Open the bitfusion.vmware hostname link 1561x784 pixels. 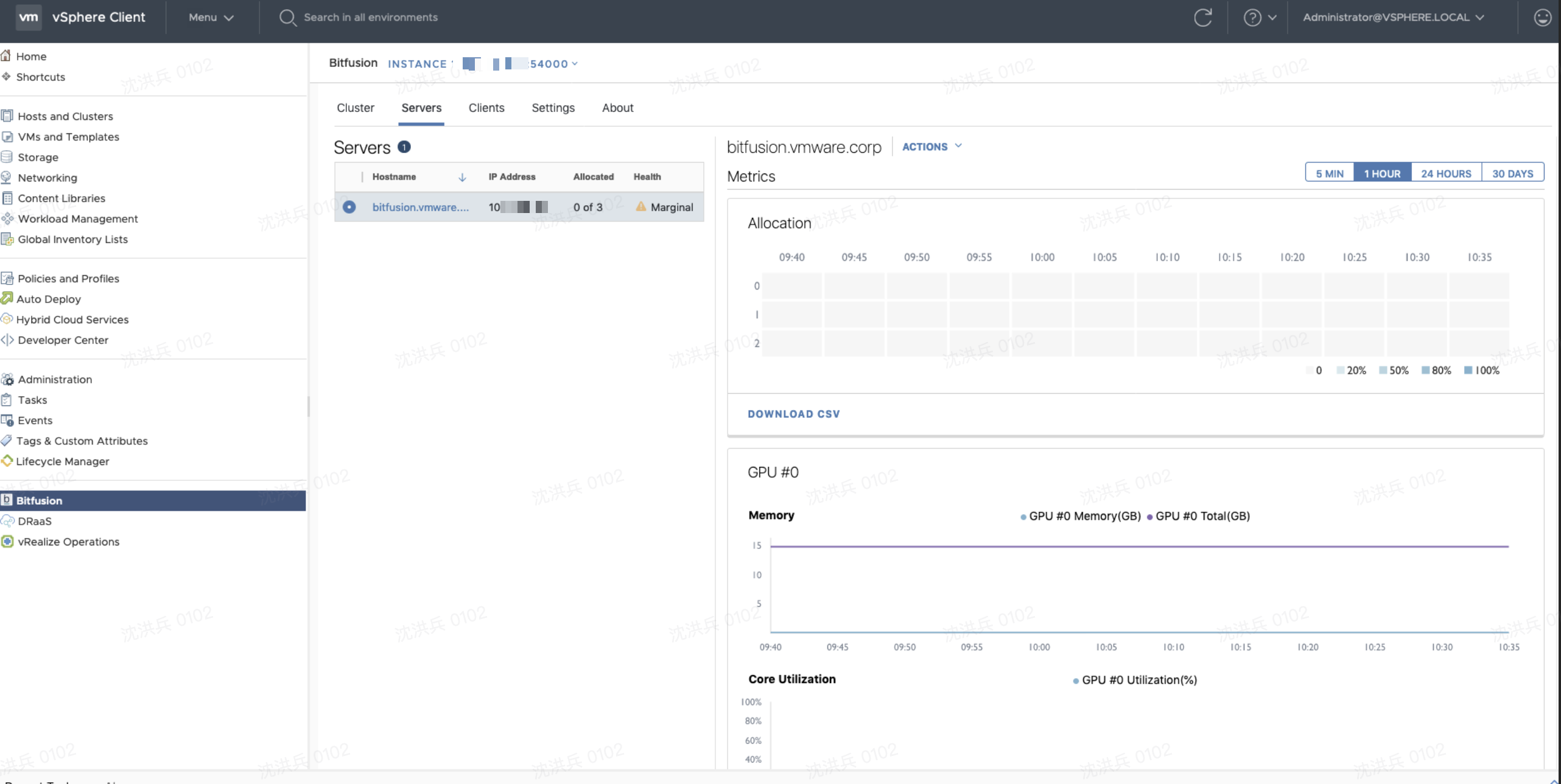420,207
